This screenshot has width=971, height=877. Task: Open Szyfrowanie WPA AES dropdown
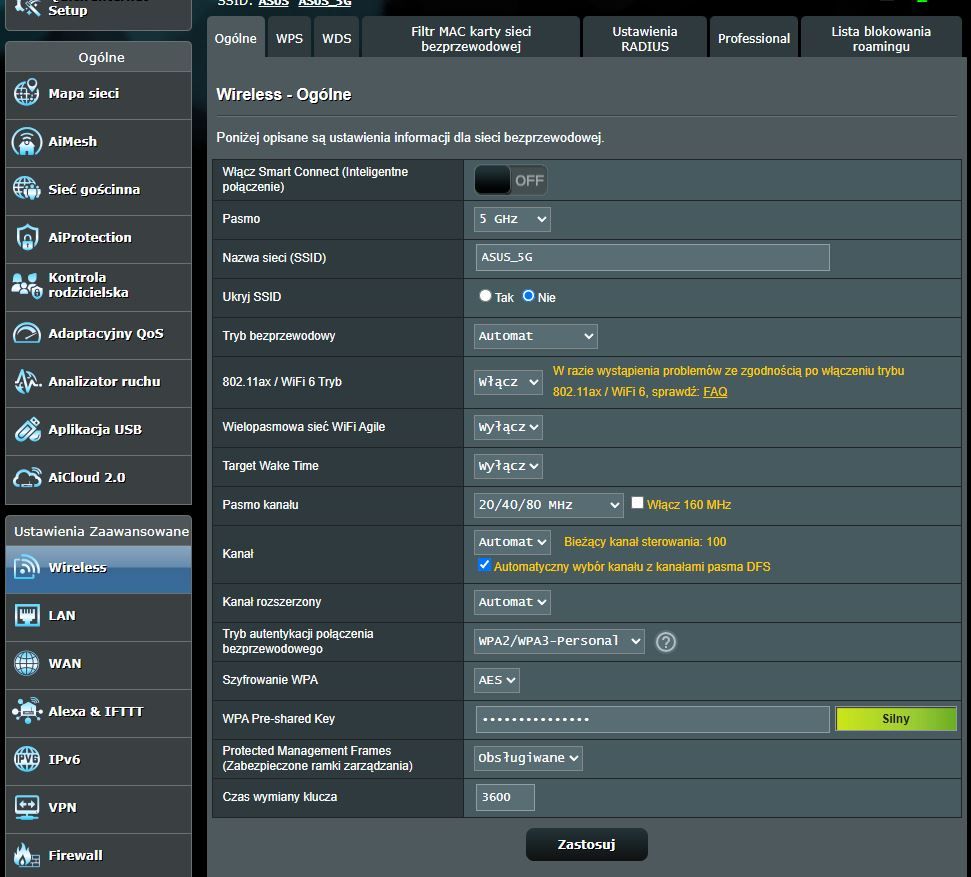pyautogui.click(x=497, y=680)
